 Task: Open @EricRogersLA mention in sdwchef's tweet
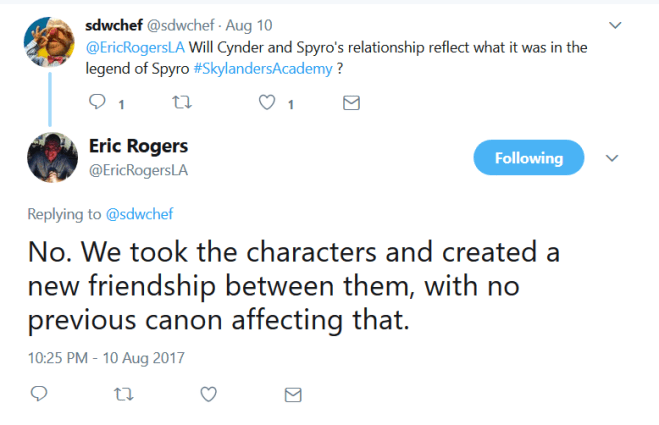[x=135, y=47]
